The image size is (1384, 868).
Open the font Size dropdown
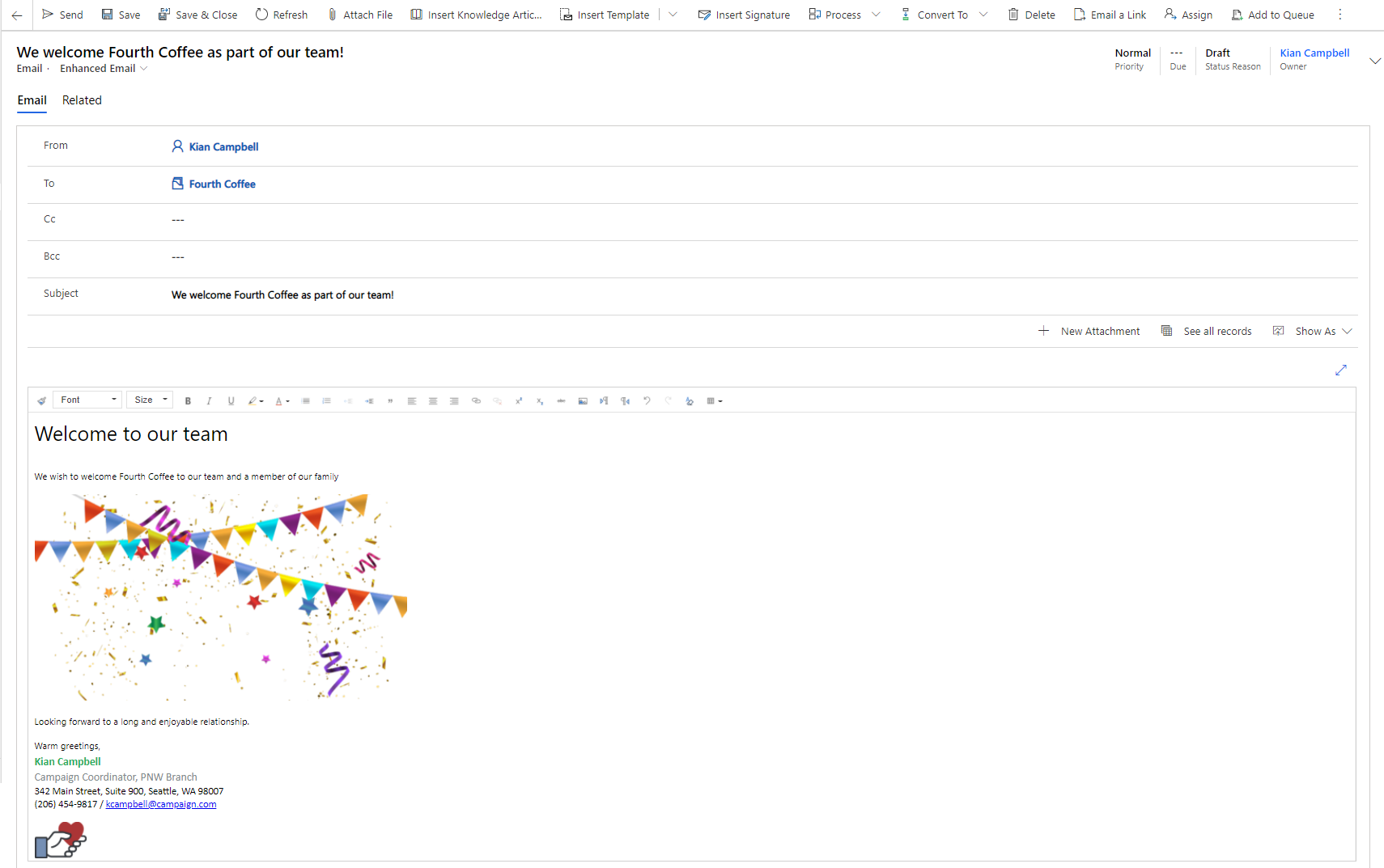click(x=151, y=400)
